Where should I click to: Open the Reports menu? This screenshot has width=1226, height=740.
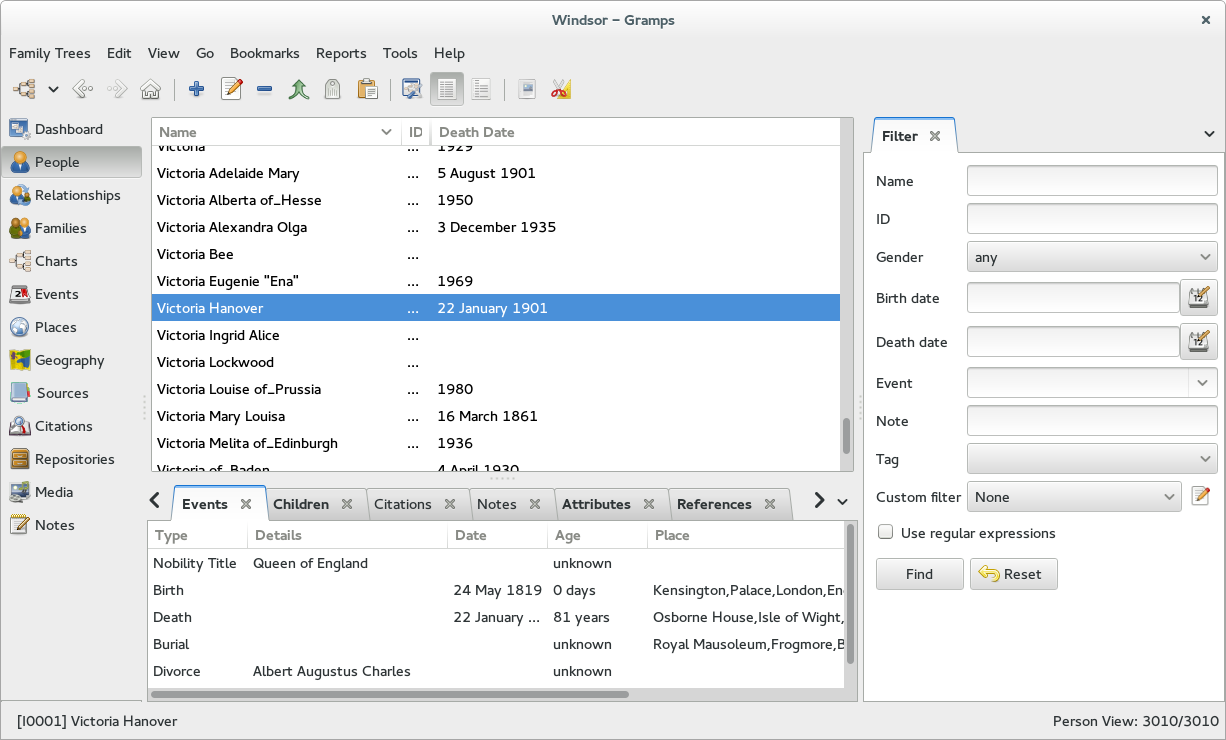click(x=340, y=53)
